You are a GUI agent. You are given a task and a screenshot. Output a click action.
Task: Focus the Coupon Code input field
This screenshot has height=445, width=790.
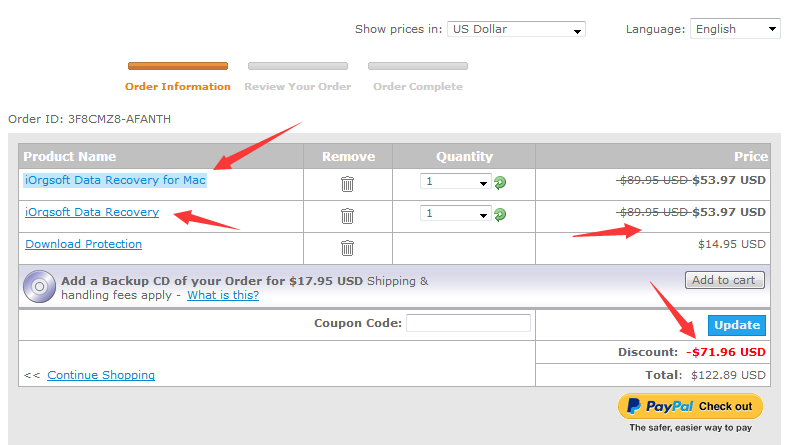pos(468,323)
